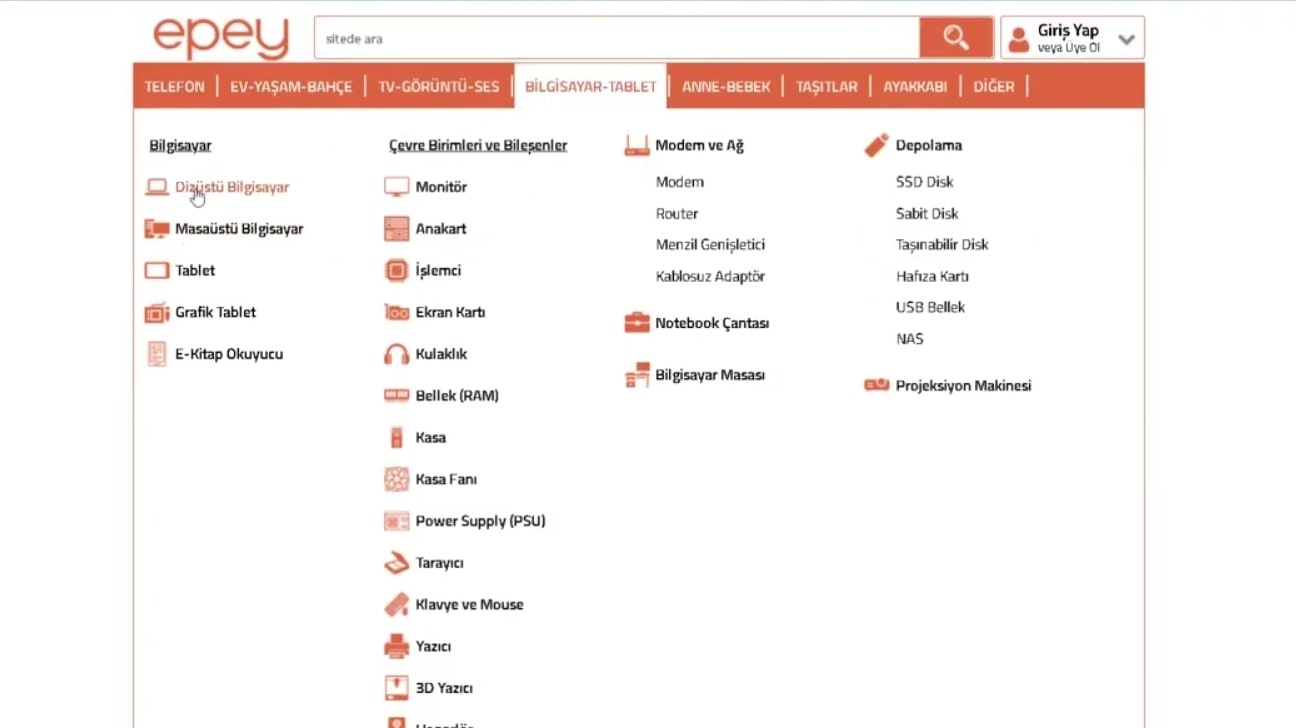
Task: Click the printer icon next to Yazıcı
Action: (397, 646)
